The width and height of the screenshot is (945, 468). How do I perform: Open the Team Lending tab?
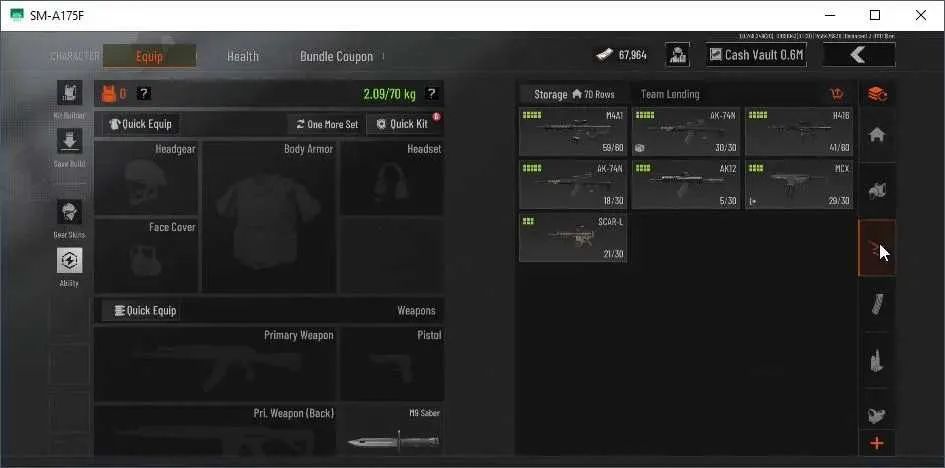click(670, 94)
